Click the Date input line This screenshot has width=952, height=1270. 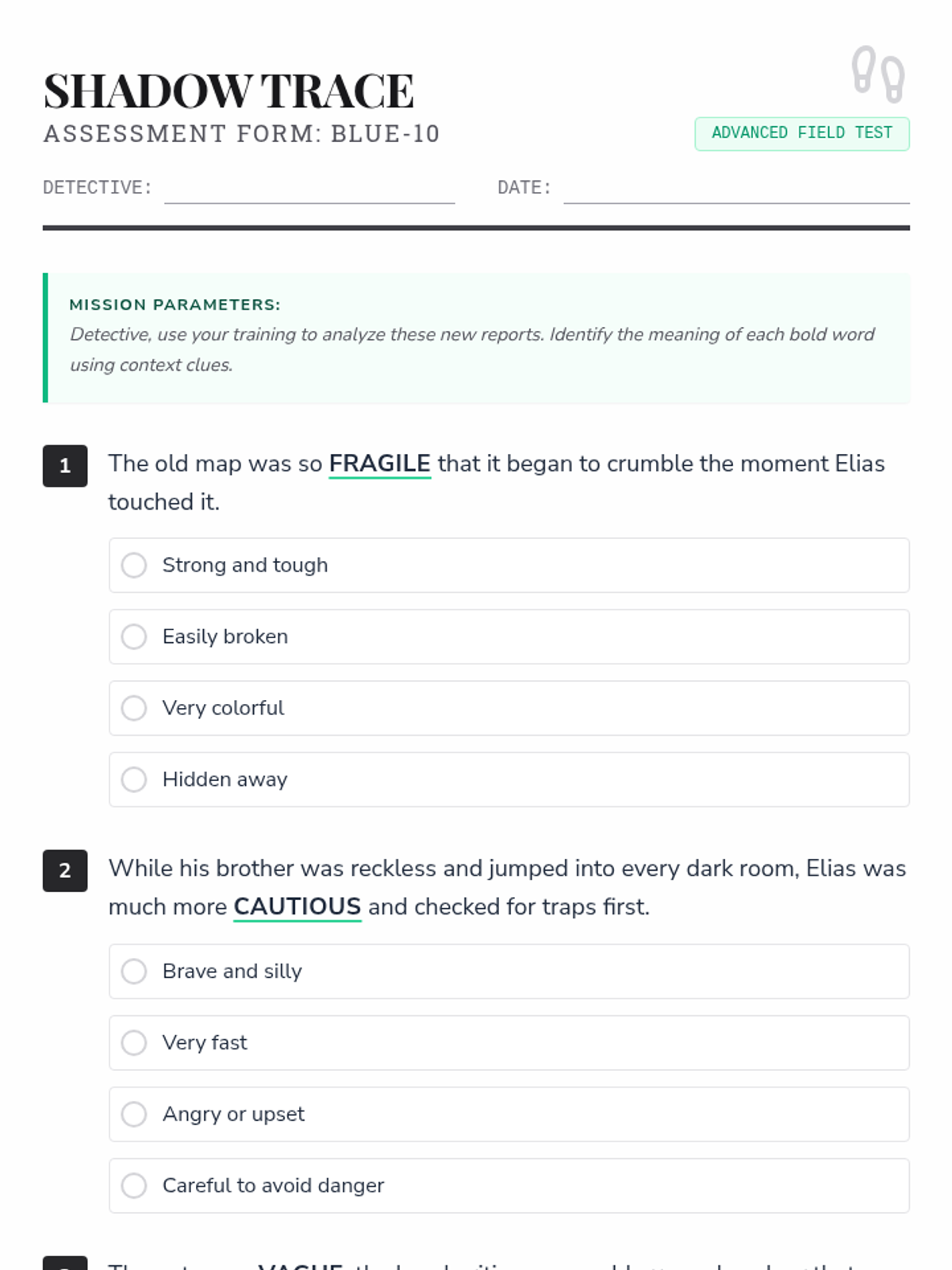[736, 190]
